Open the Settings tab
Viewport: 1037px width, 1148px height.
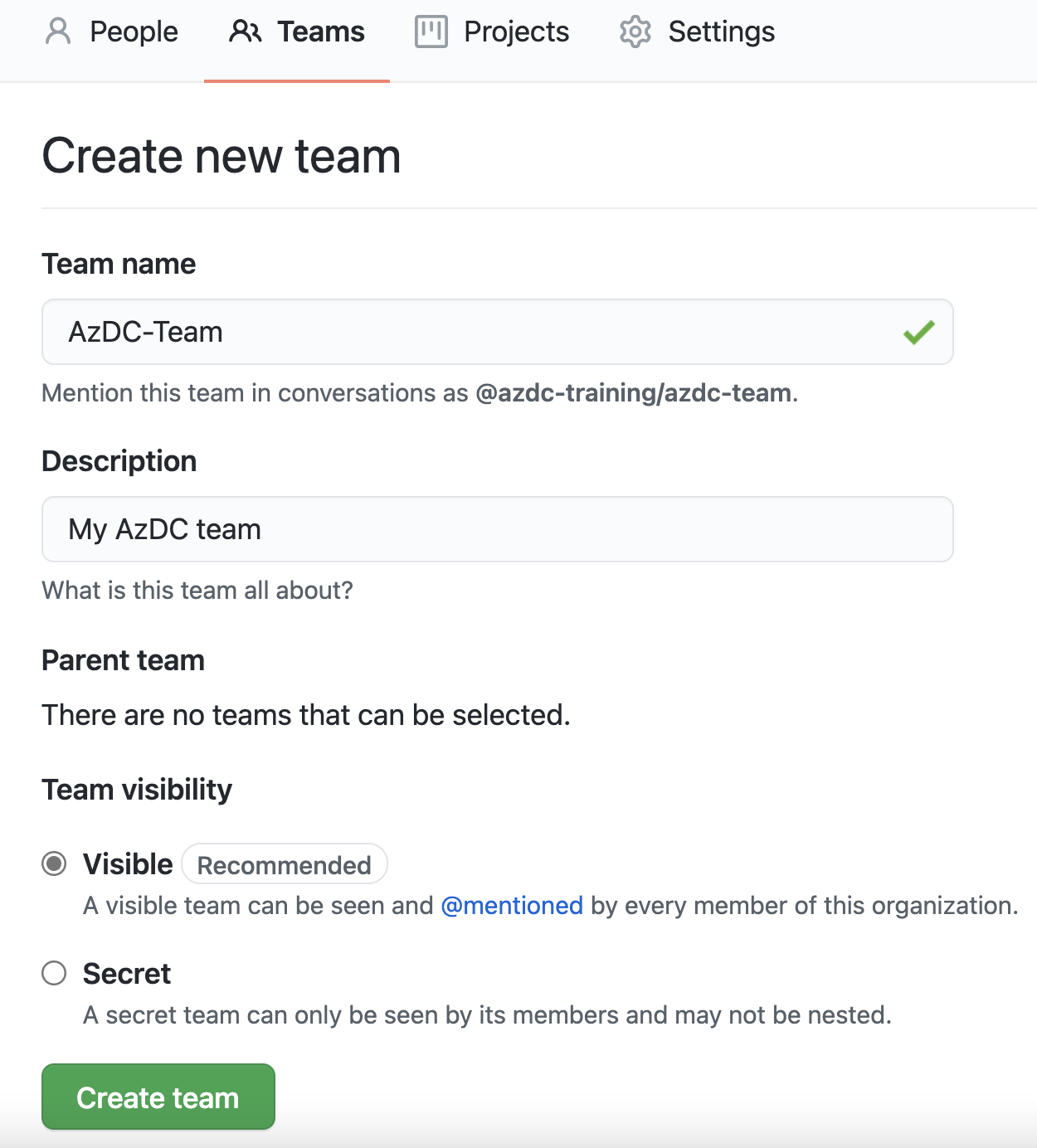click(x=721, y=32)
